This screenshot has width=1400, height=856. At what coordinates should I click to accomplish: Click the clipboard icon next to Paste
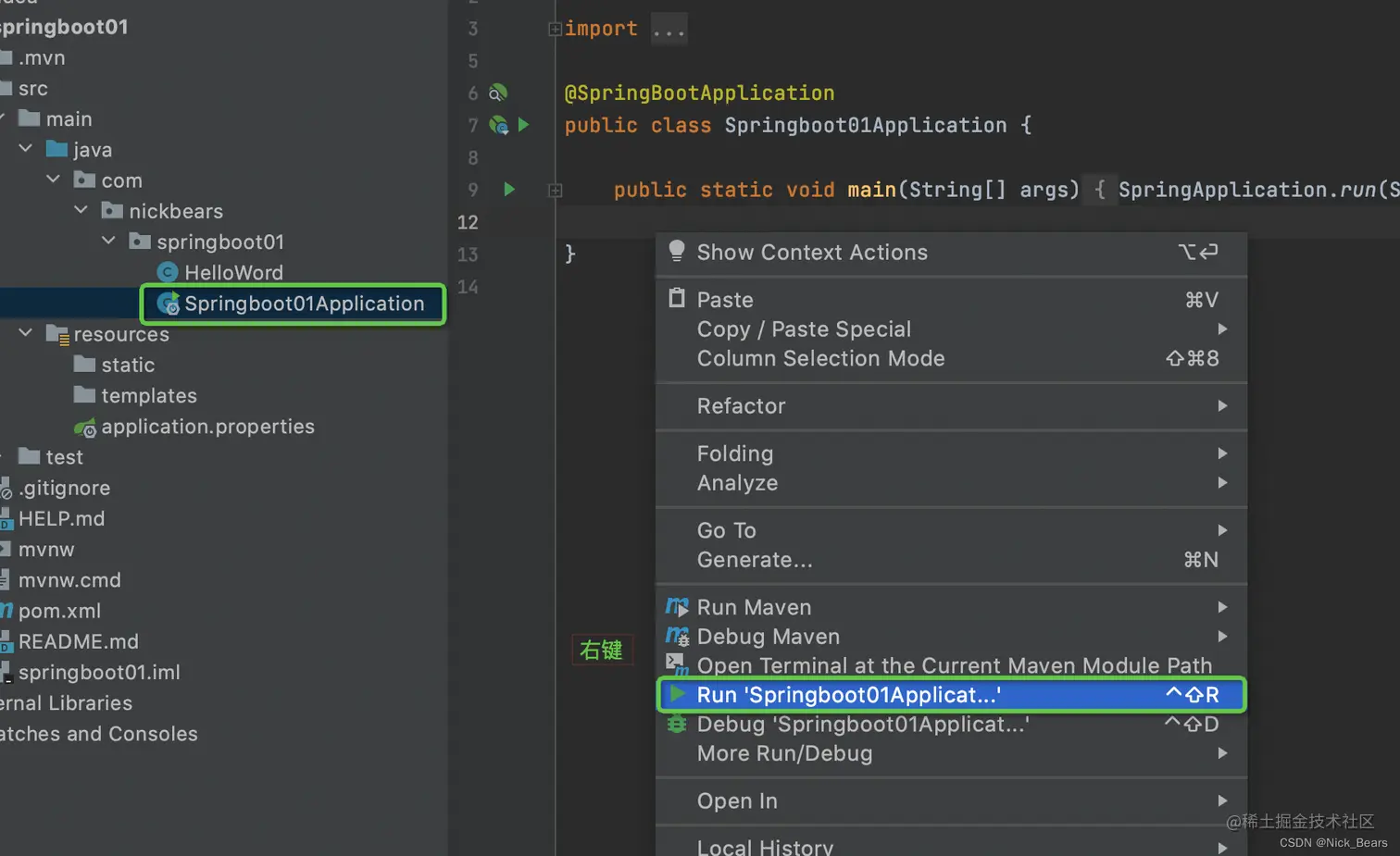coord(677,298)
